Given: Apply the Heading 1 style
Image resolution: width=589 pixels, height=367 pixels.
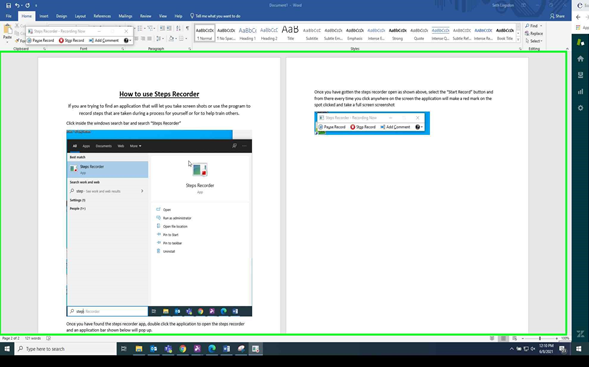Looking at the screenshot, I should pos(248,33).
